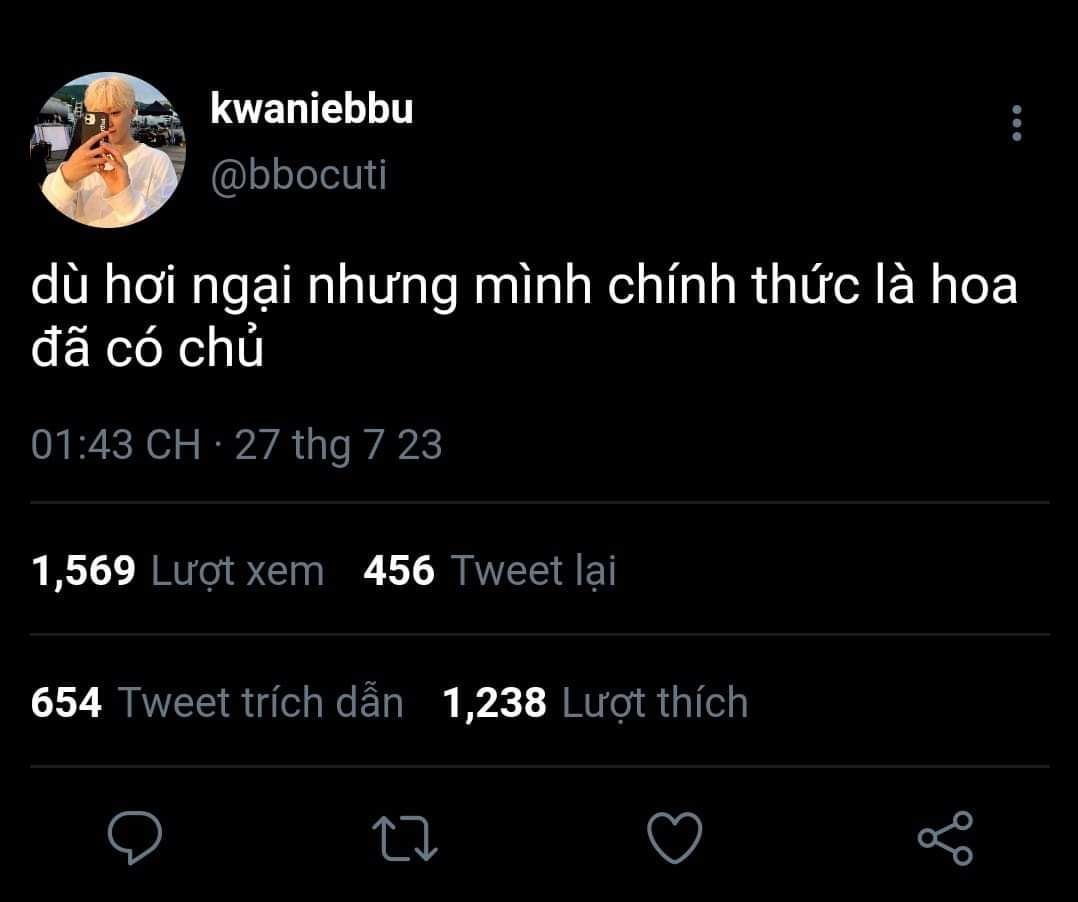This screenshot has width=1078, height=902.
Task: Tap the reply speech bubble icon
Action: [x=135, y=837]
